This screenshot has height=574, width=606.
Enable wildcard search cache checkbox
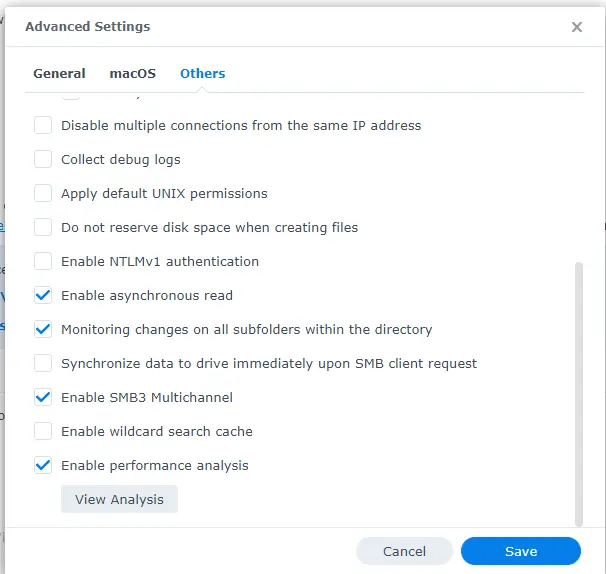(x=43, y=432)
